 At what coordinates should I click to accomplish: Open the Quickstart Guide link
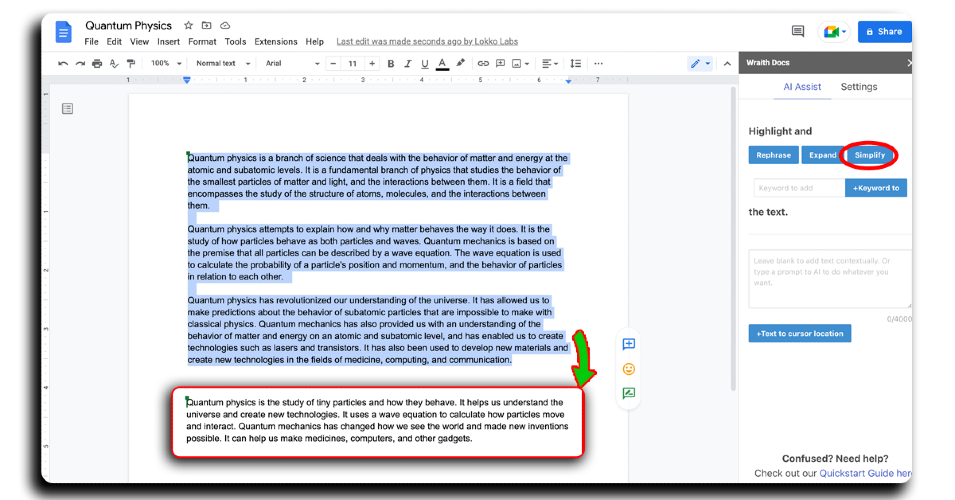865,473
